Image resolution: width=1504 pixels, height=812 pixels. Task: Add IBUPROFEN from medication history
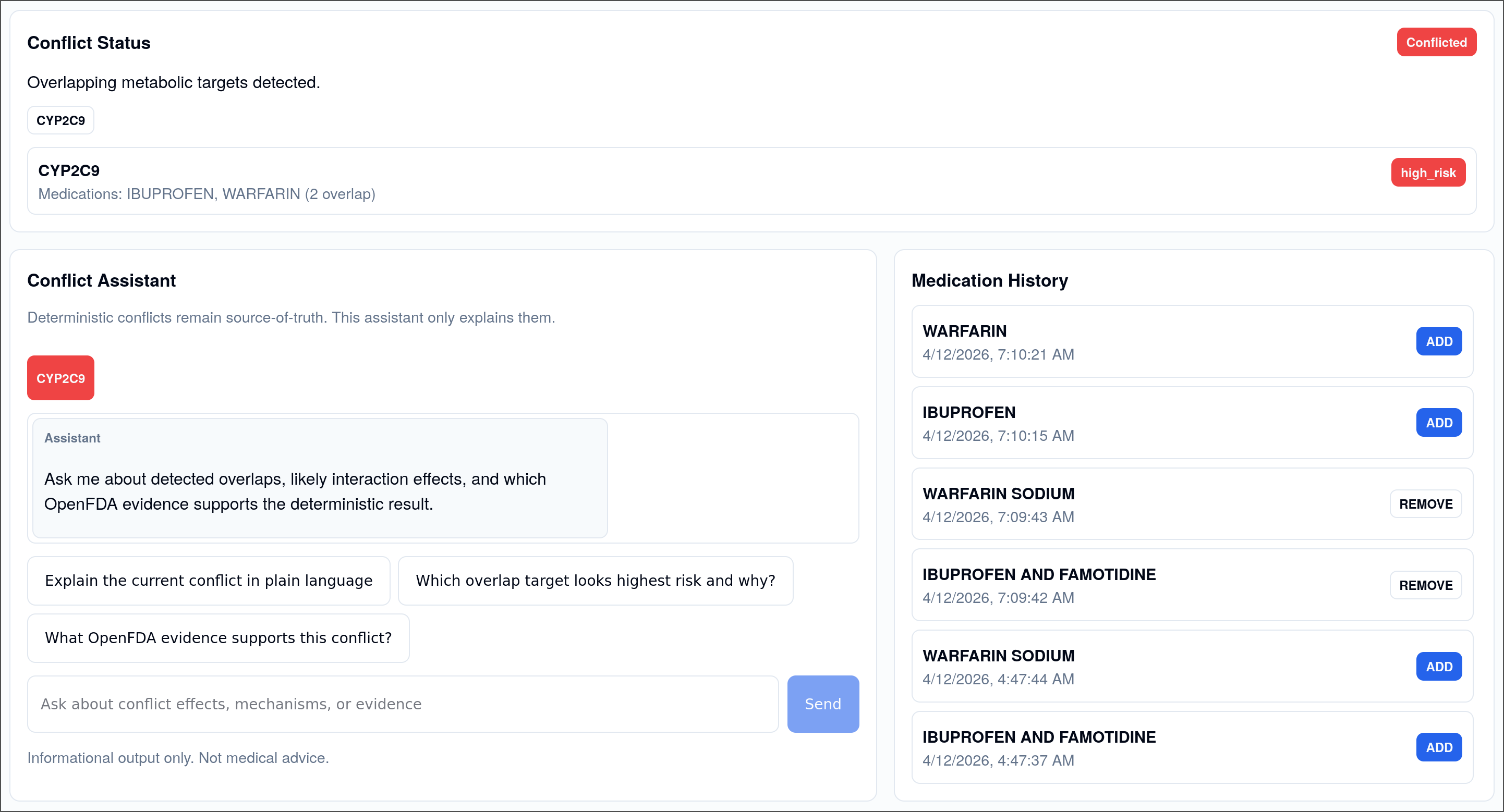pyautogui.click(x=1438, y=422)
